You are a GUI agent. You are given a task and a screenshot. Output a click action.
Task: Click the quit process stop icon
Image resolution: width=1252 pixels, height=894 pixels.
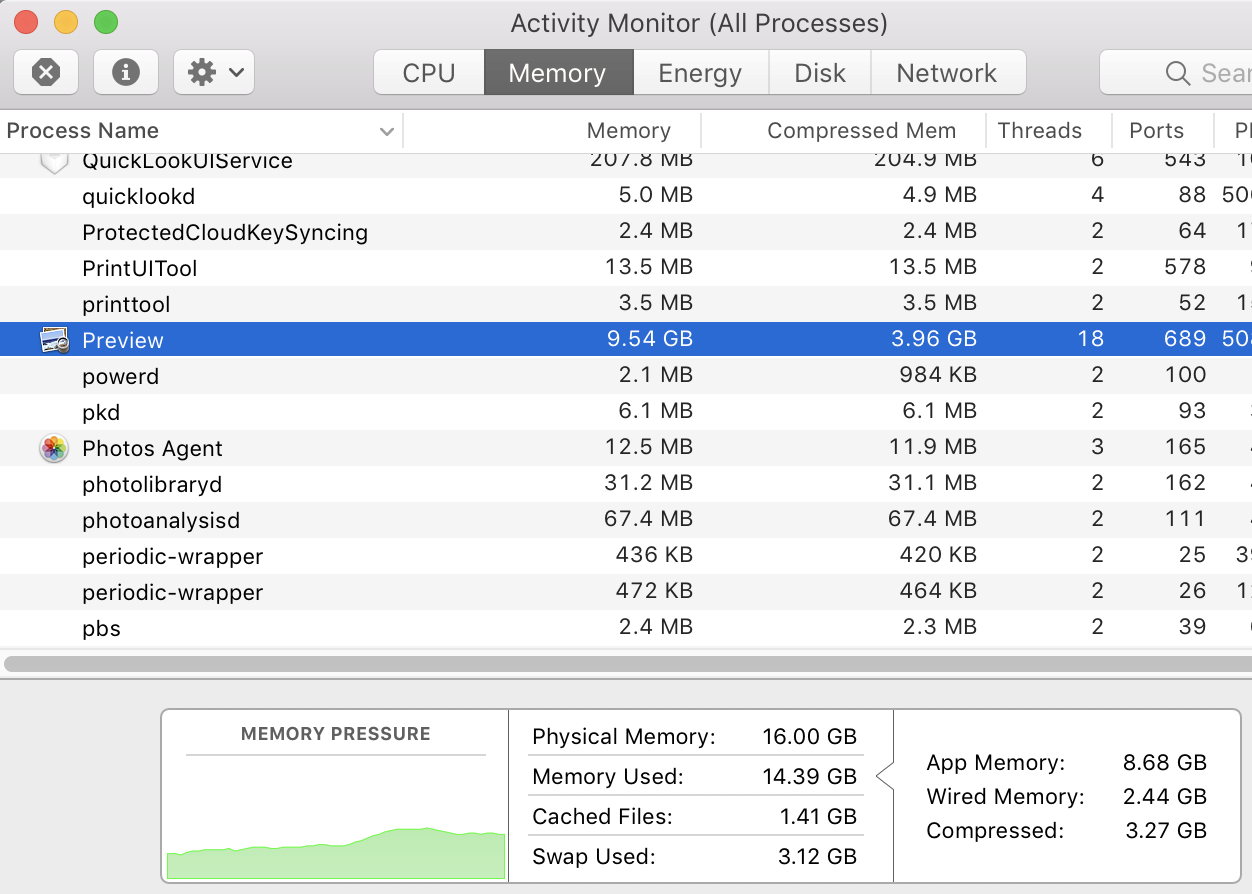point(46,72)
